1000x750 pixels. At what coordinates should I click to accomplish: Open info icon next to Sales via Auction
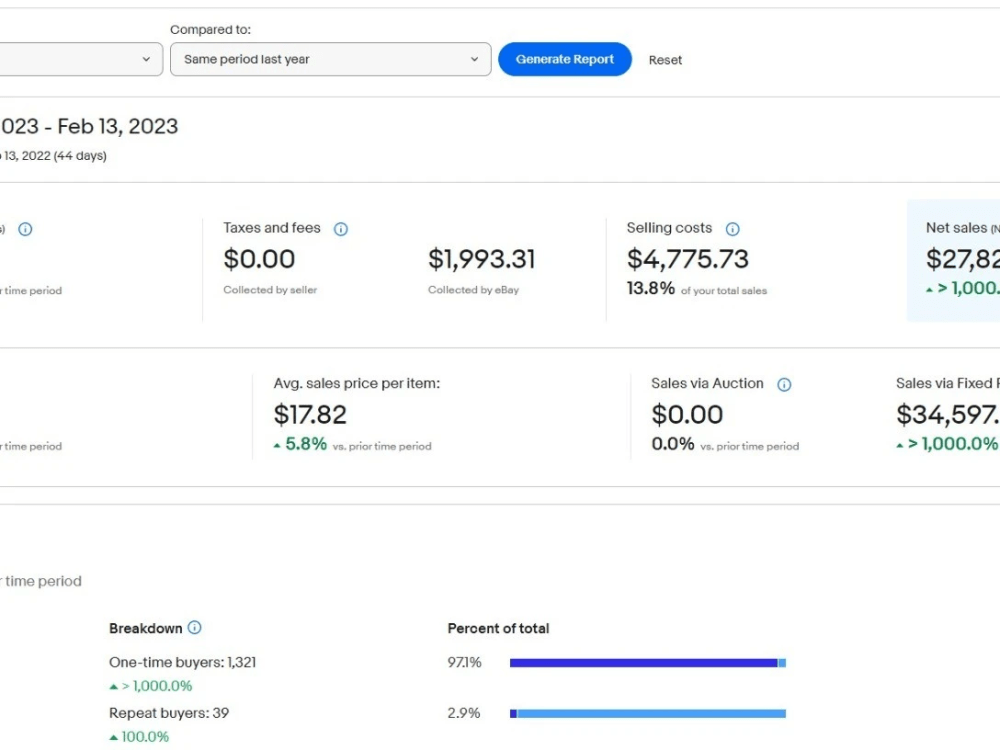(x=784, y=385)
